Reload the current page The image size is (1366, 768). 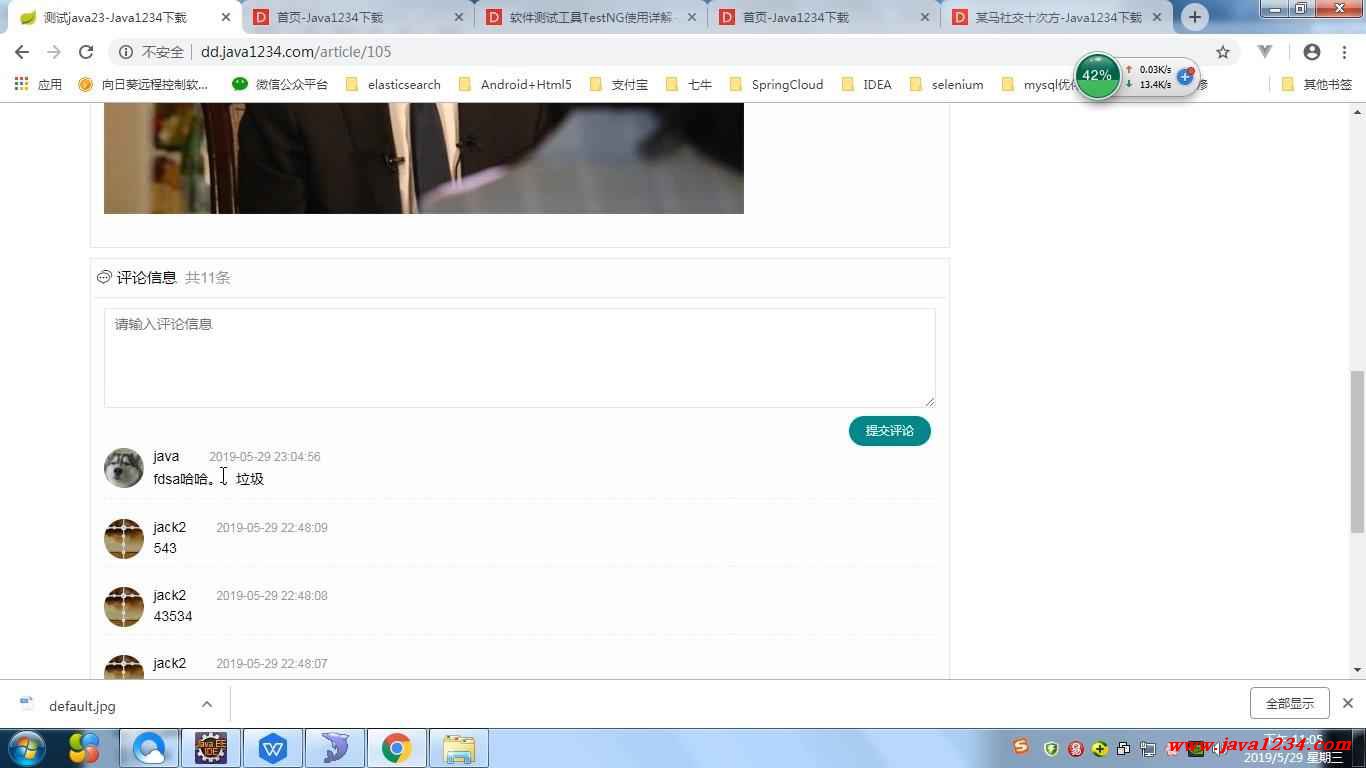tap(86, 52)
